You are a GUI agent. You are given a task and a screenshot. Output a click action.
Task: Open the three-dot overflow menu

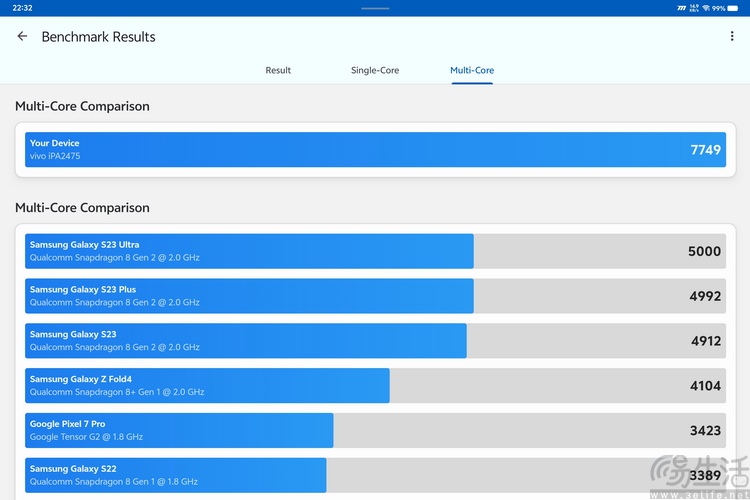coord(732,36)
